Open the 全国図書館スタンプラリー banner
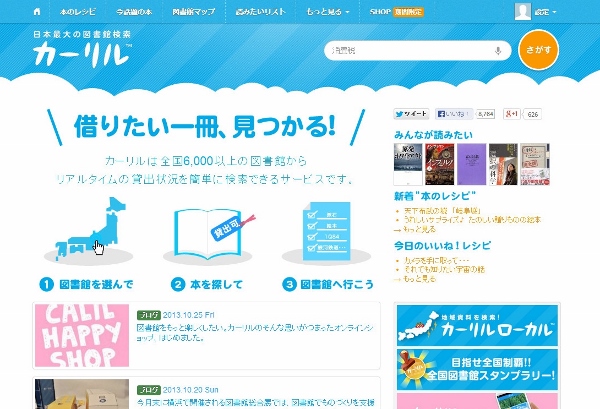This screenshot has width=600, height=409. [477, 370]
